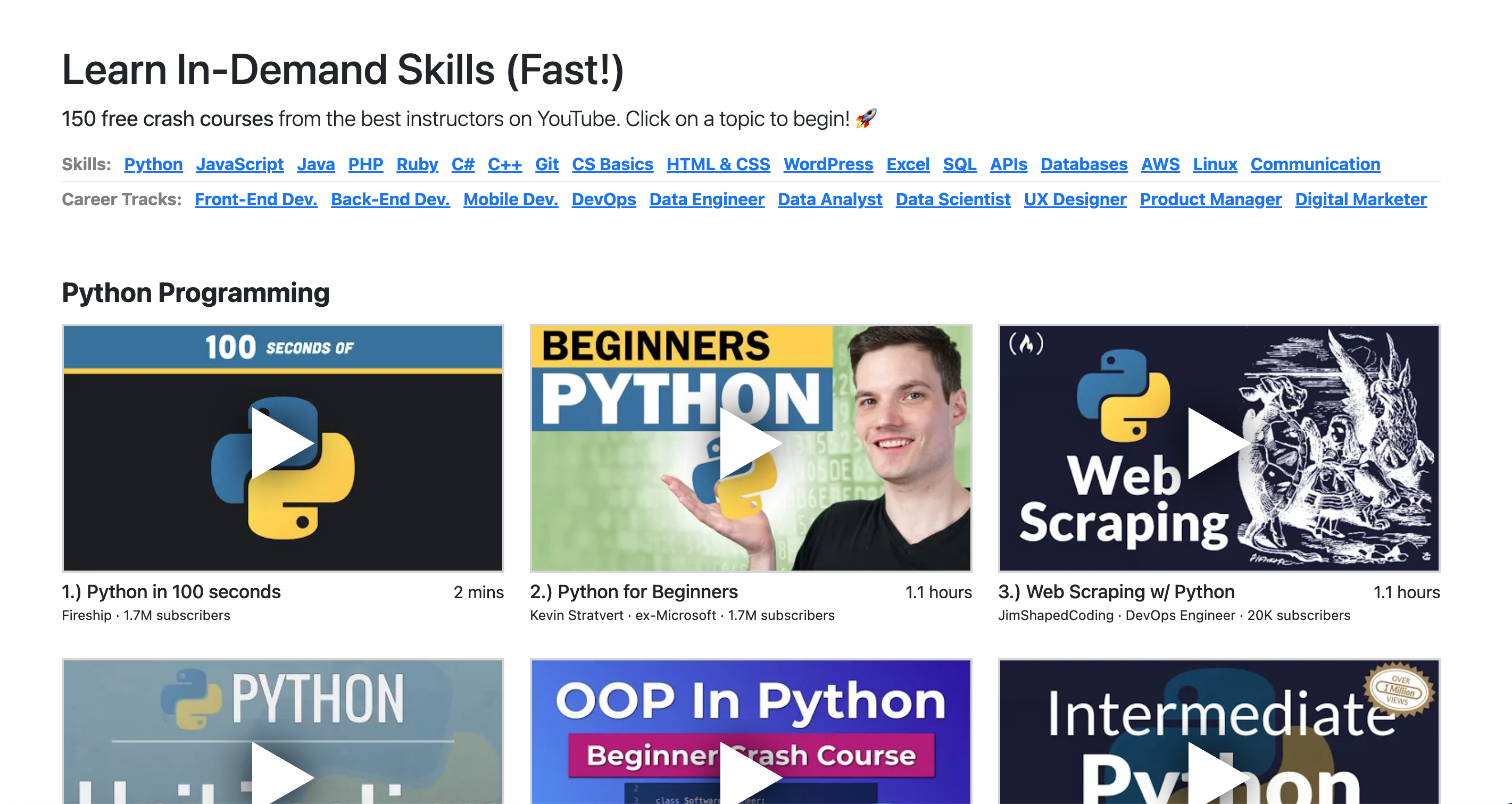This screenshot has height=804, width=1512.
Task: Open the C# skill link
Action: point(463,164)
